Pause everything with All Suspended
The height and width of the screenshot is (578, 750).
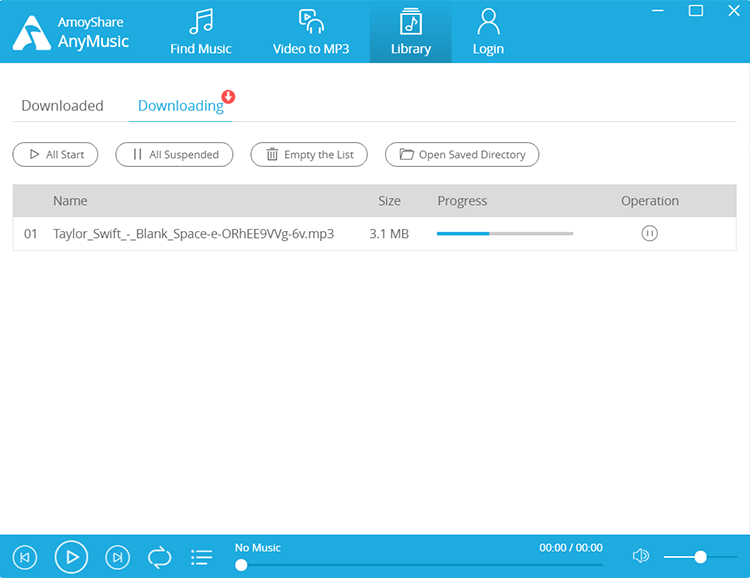174,155
